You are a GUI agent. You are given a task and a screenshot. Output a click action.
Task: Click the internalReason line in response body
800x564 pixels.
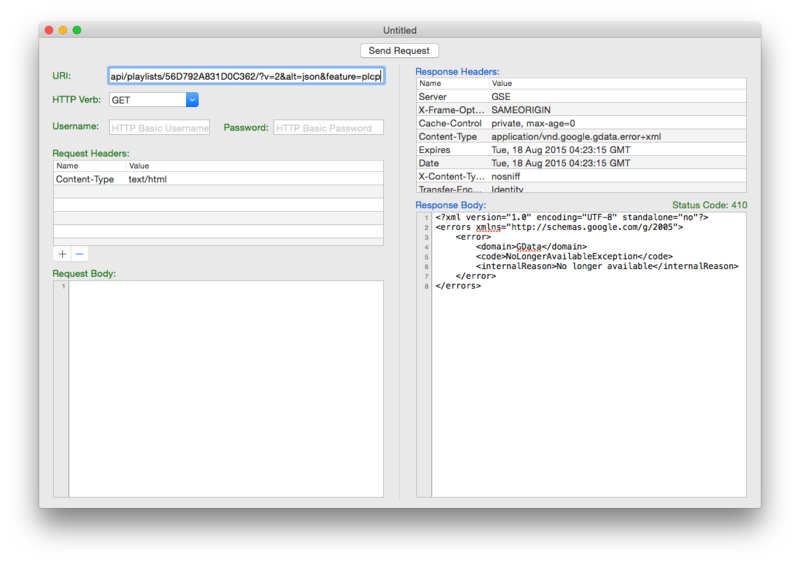607,266
